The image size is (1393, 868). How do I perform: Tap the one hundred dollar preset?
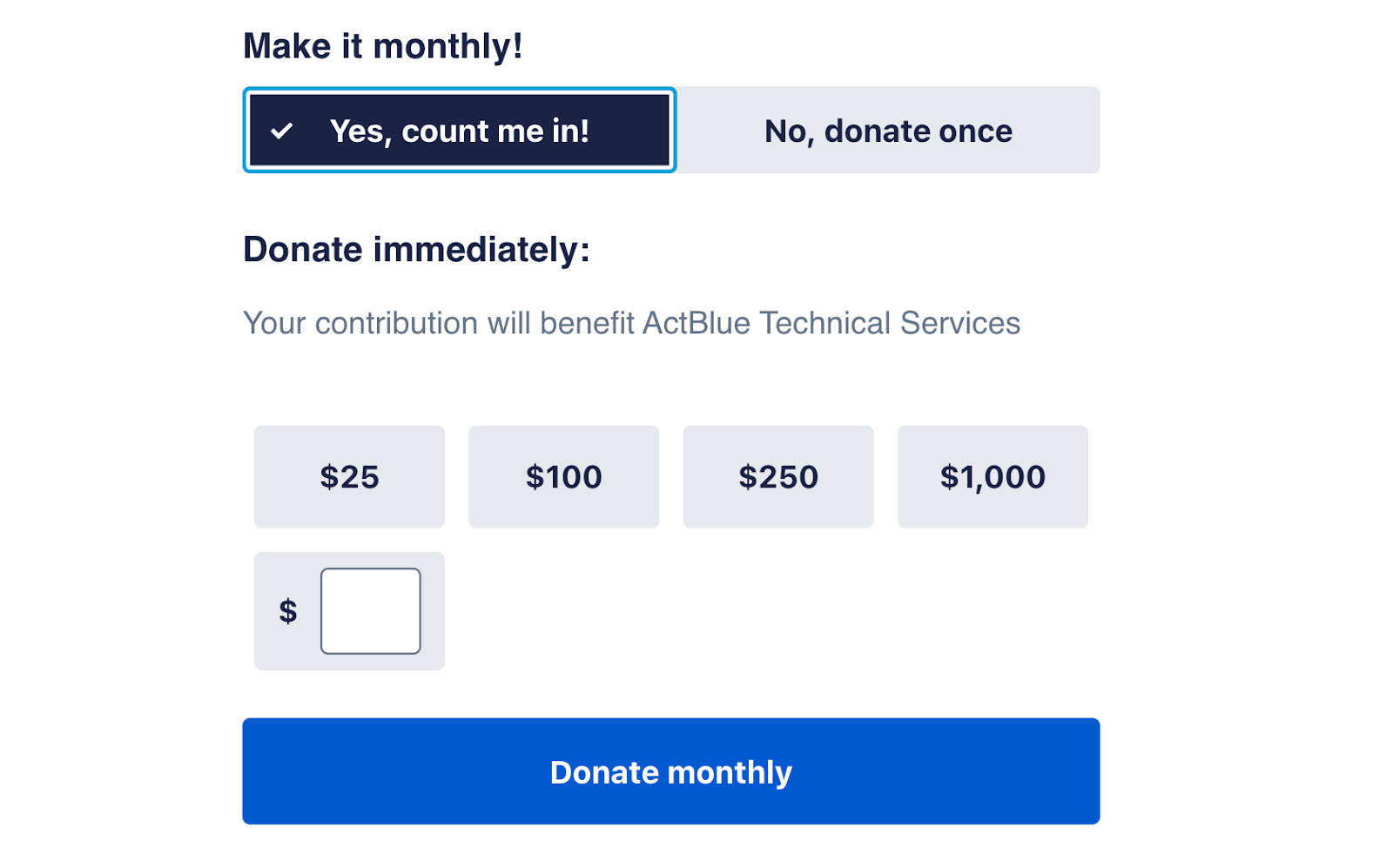coord(563,477)
